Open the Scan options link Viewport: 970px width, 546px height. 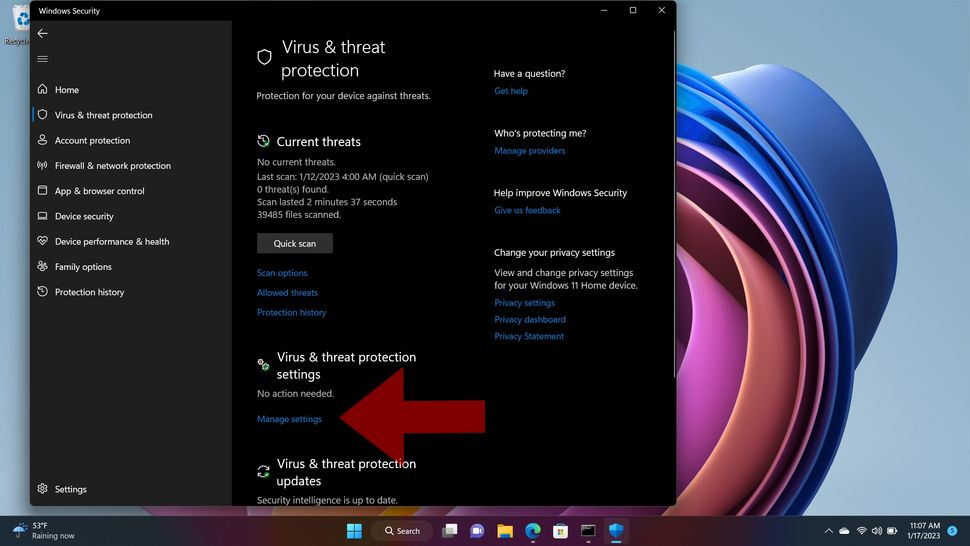click(282, 273)
